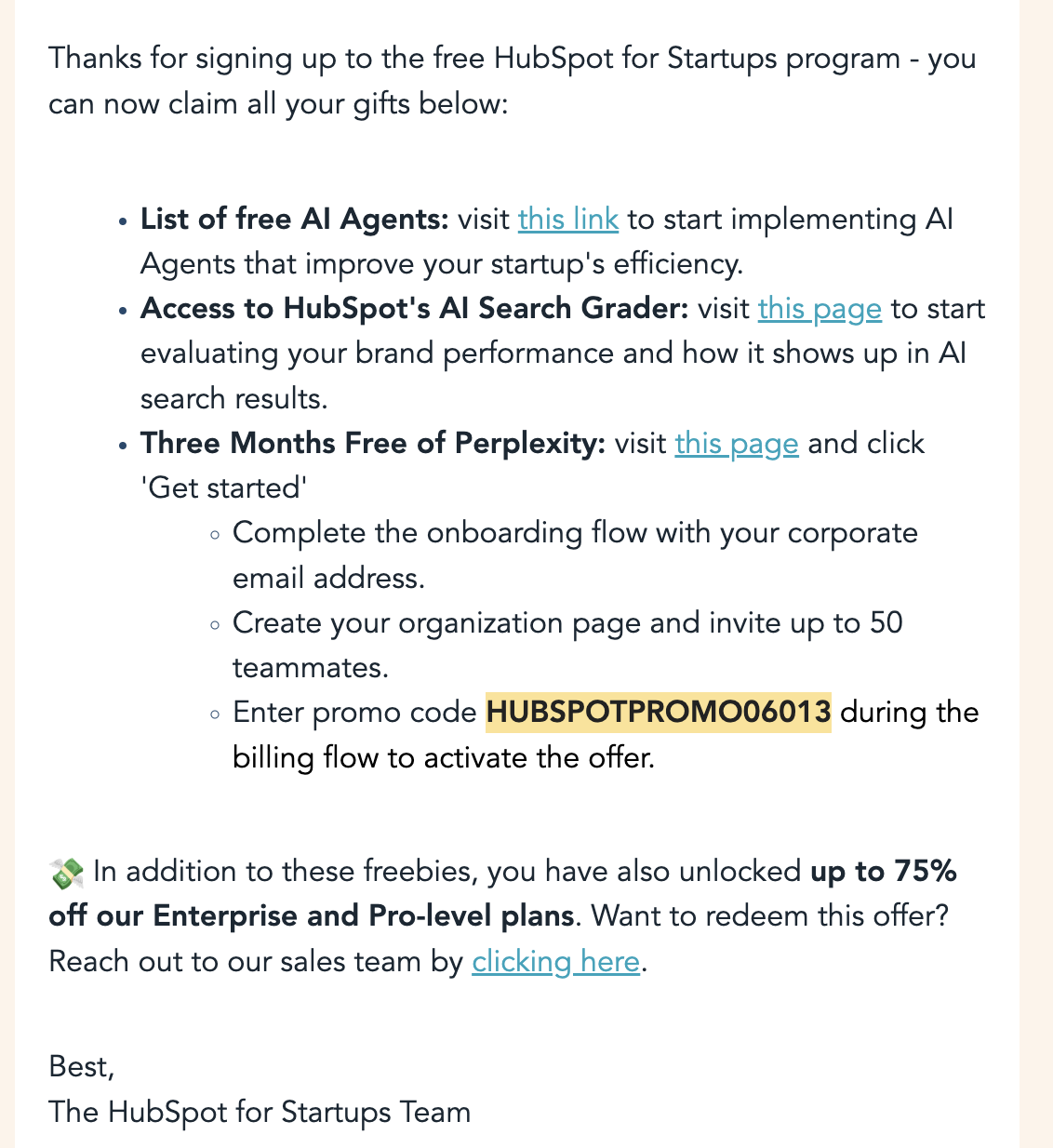Click the money-with-wings emoji icon
This screenshot has height=1148, width=1053.
click(x=67, y=873)
